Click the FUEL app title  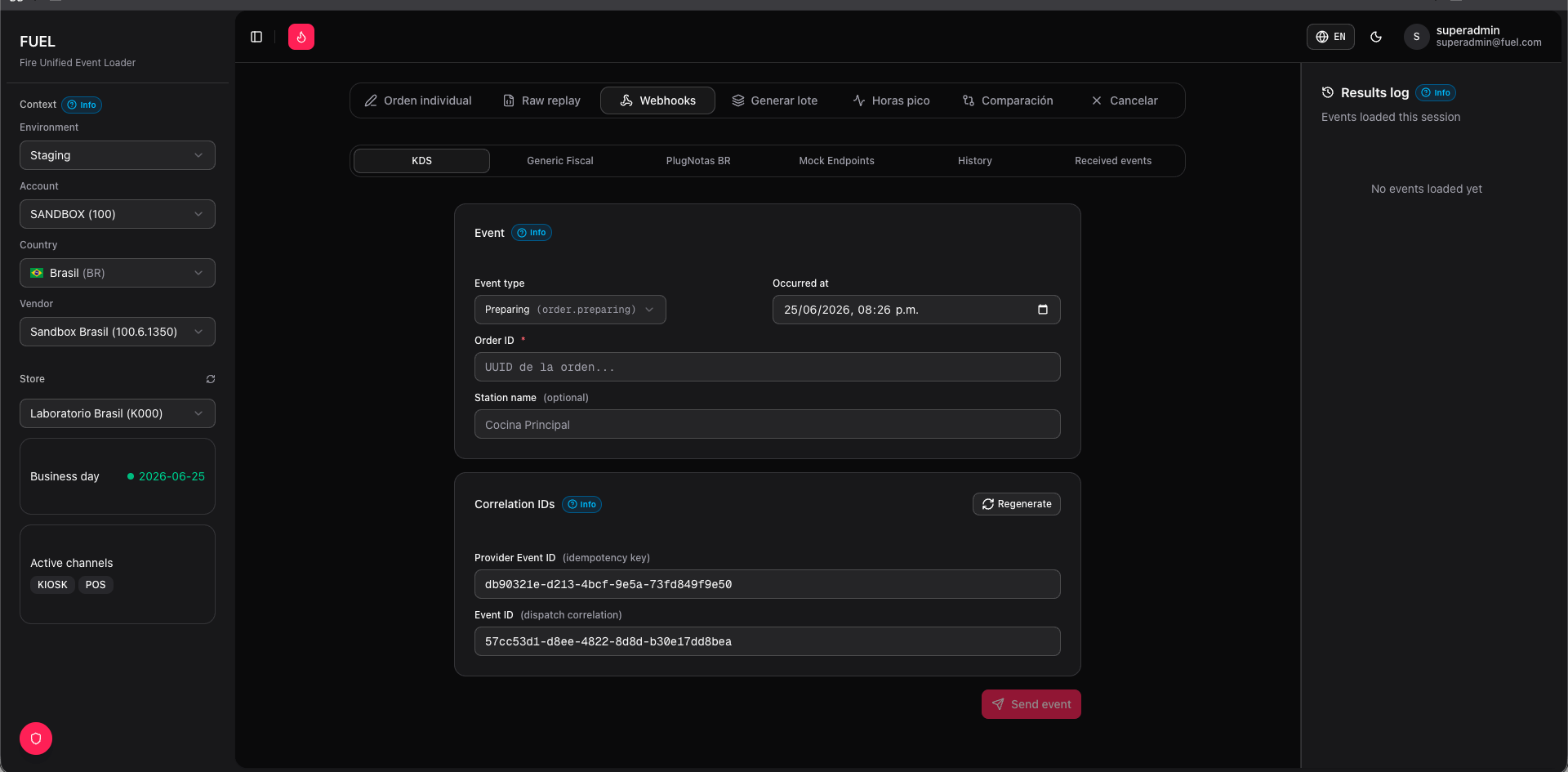38,42
